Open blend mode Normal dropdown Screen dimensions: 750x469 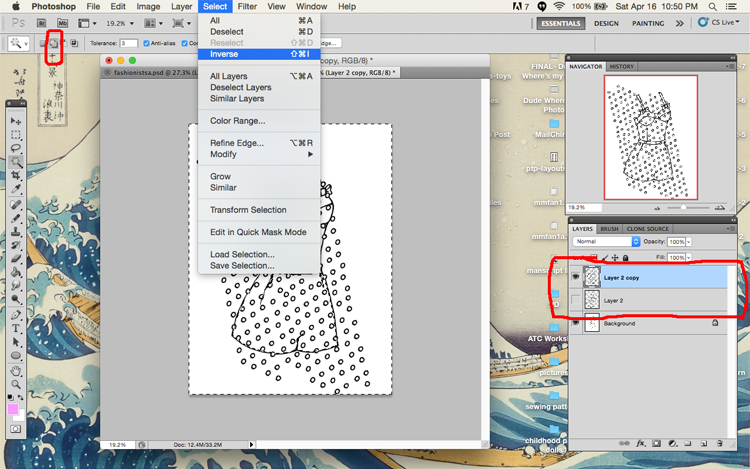607,241
